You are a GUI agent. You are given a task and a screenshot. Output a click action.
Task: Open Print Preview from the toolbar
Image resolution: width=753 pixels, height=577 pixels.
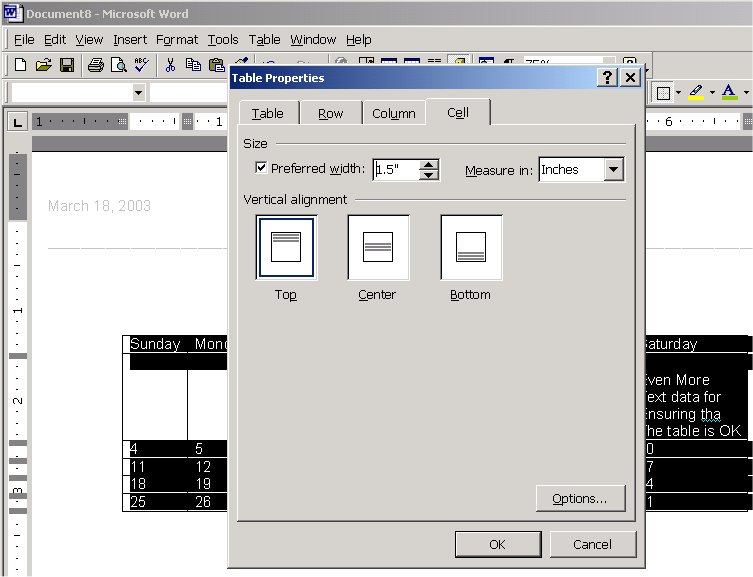click(x=118, y=66)
